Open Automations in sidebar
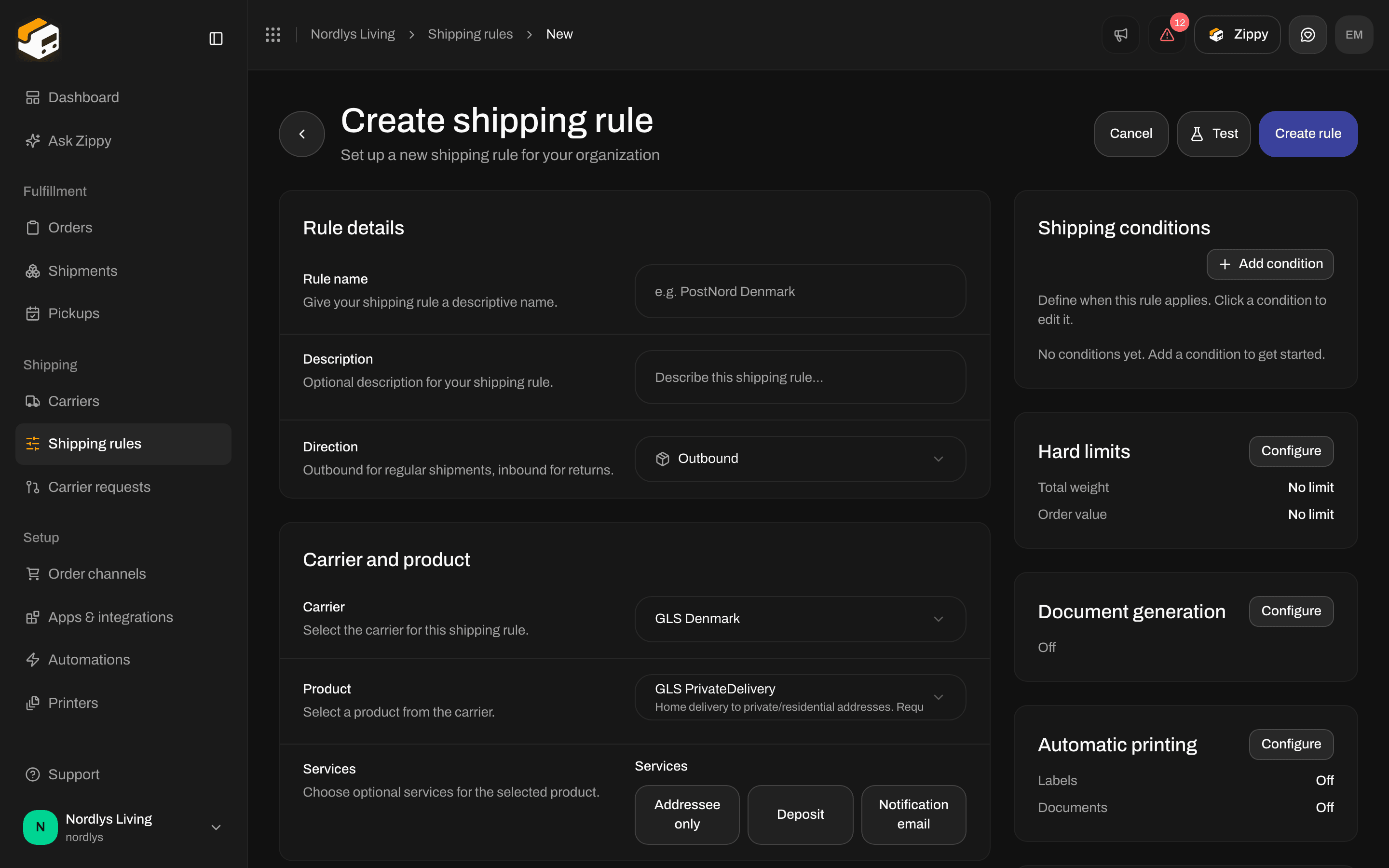The image size is (1389, 868). pyautogui.click(x=123, y=660)
